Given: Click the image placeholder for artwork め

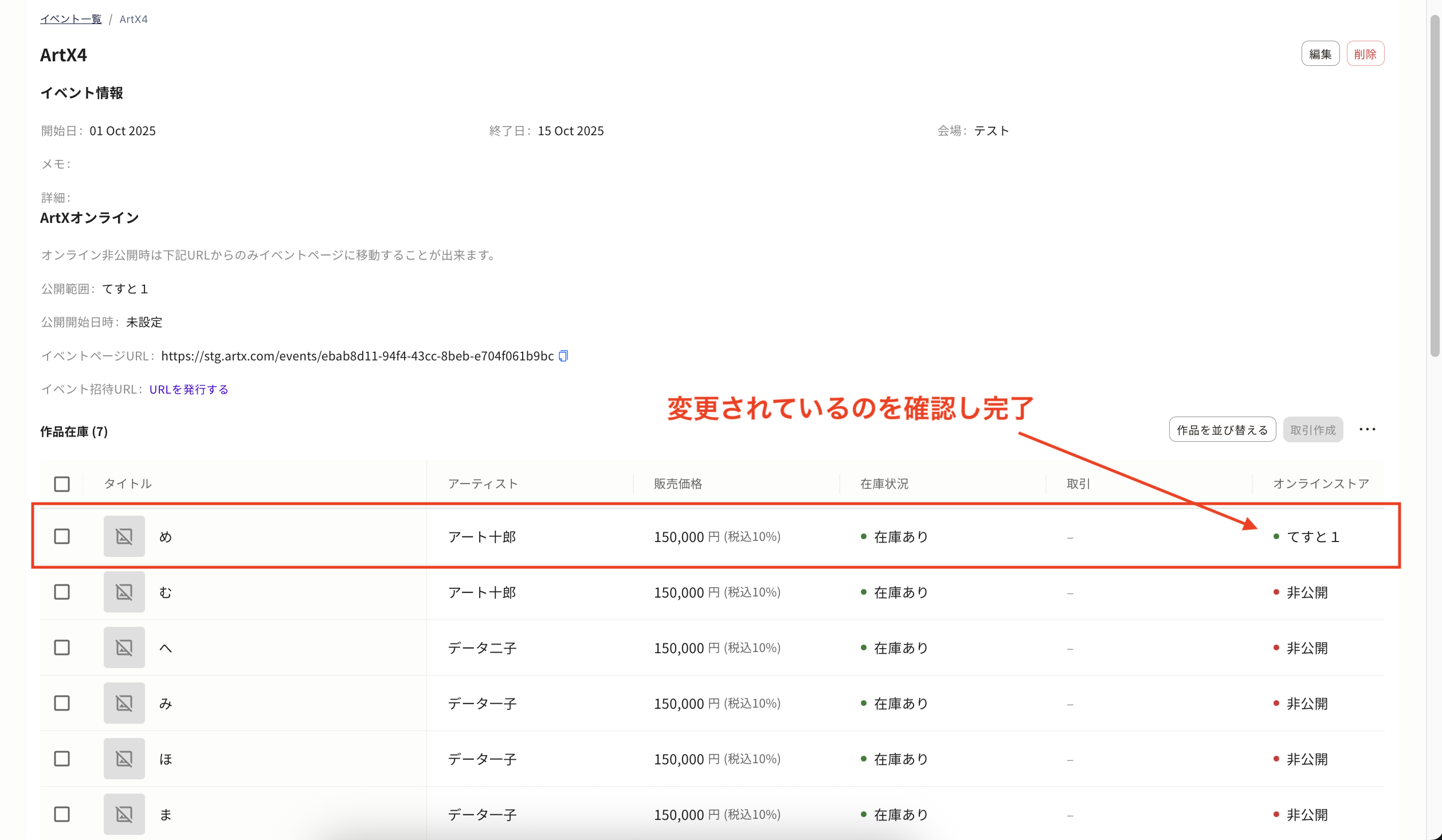Looking at the screenshot, I should click(124, 536).
